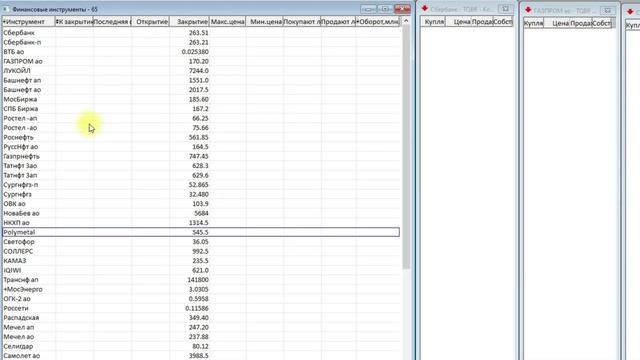Select the НКХП ао row

[x=201, y=222]
